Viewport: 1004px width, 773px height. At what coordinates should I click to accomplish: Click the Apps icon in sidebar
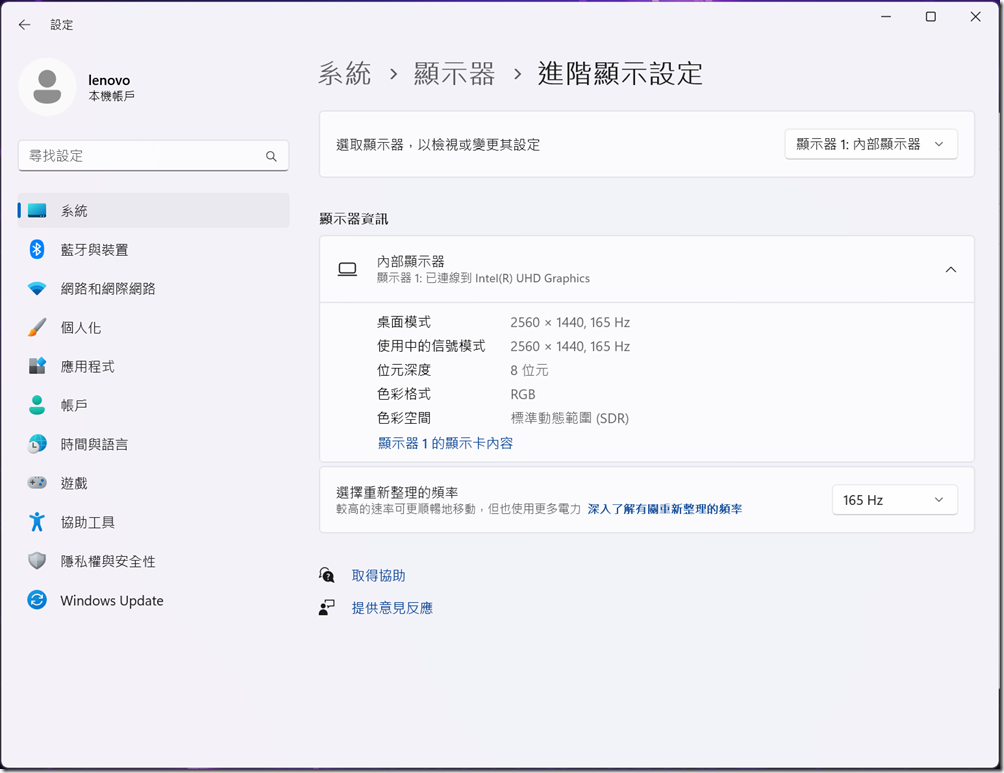pos(37,366)
